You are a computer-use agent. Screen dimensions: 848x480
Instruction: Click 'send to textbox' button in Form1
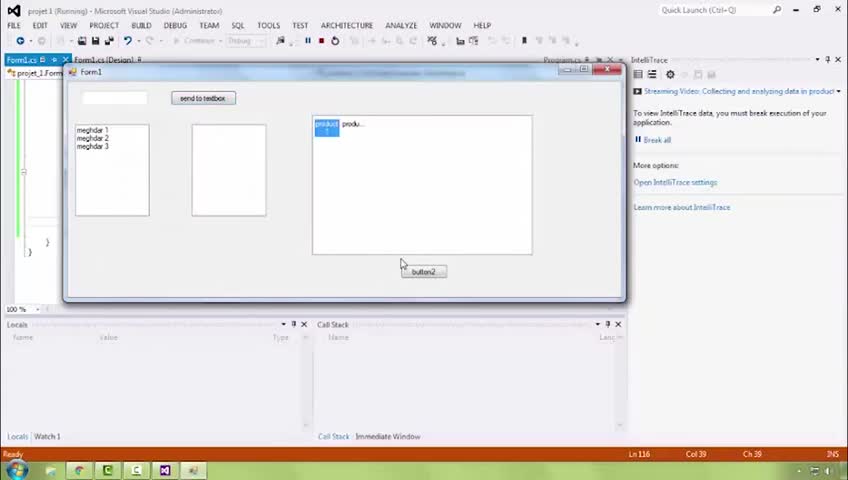click(203, 98)
